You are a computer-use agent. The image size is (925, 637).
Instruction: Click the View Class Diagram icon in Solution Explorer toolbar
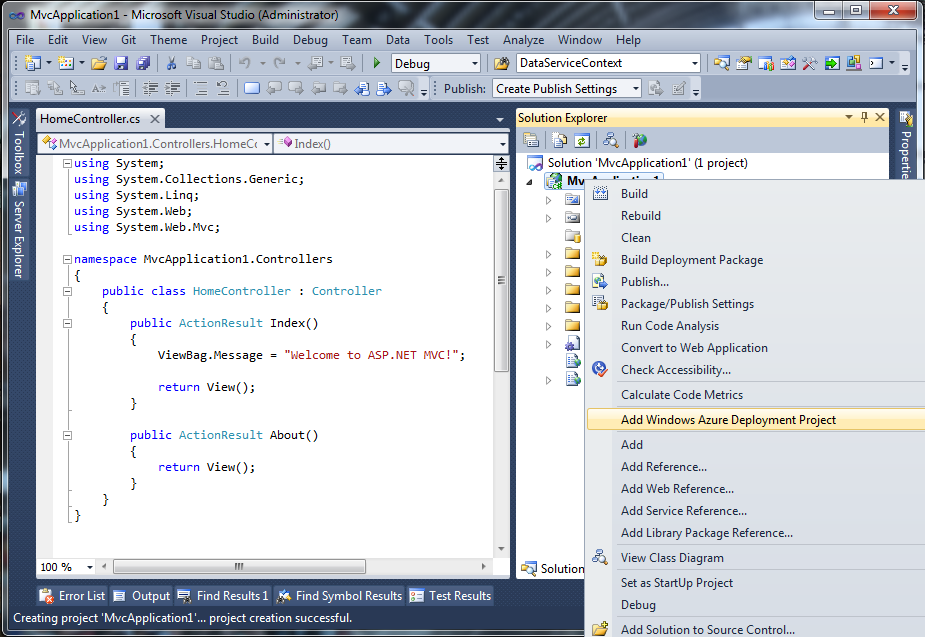tap(611, 140)
